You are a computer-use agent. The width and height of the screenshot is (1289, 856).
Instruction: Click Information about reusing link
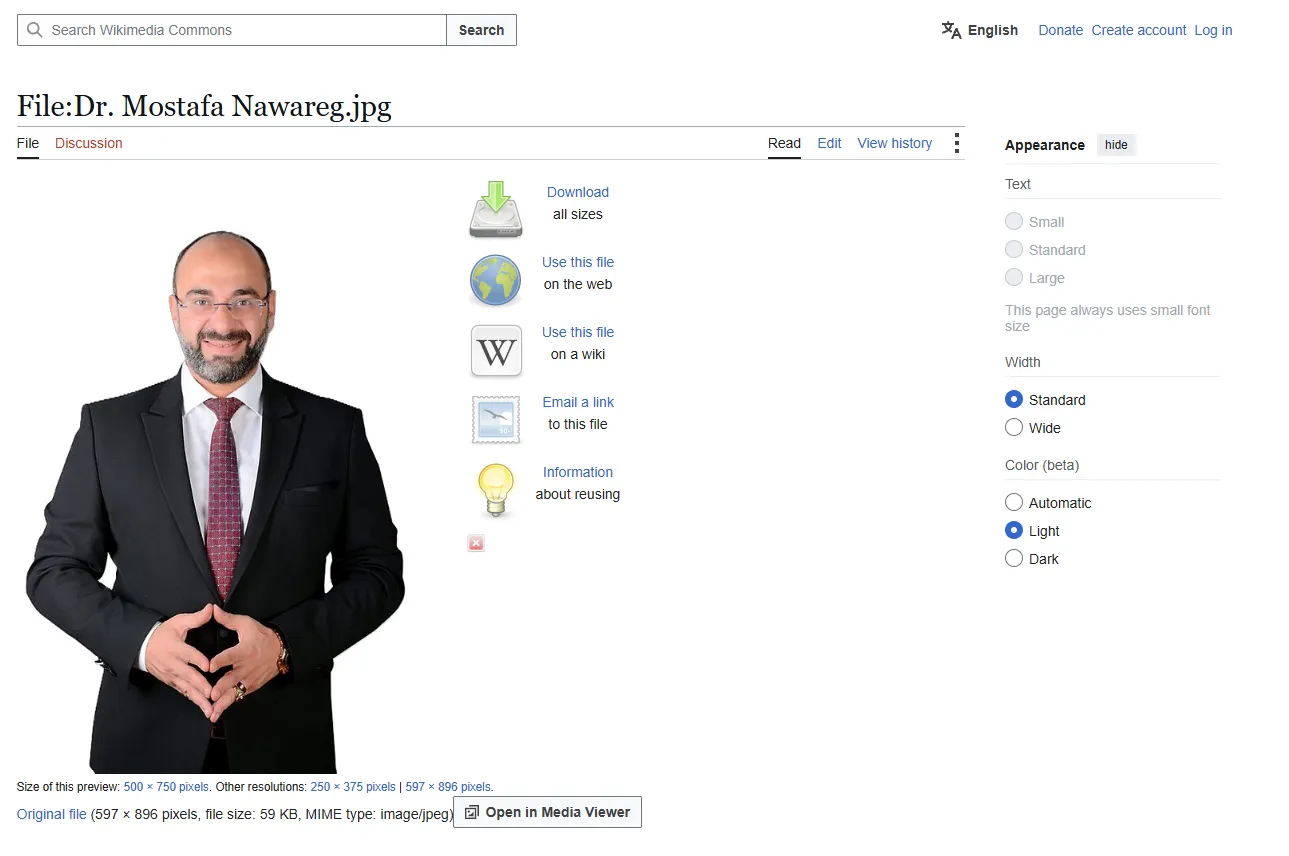(x=578, y=472)
